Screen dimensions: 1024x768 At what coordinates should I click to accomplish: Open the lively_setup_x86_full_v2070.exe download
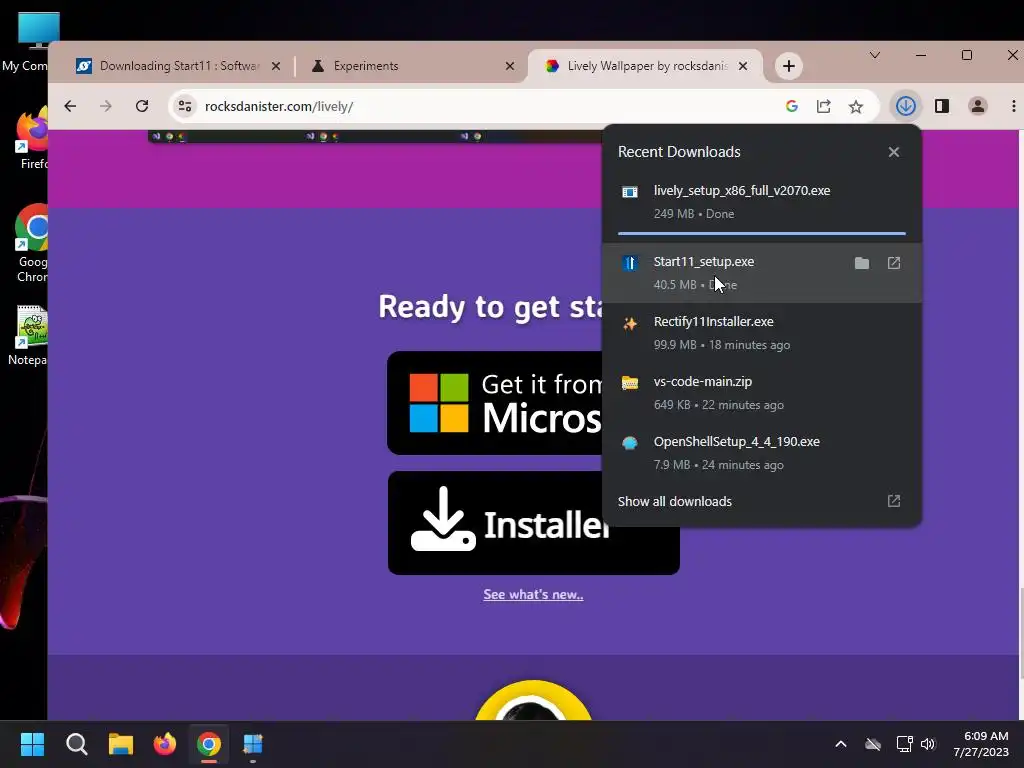(761, 202)
